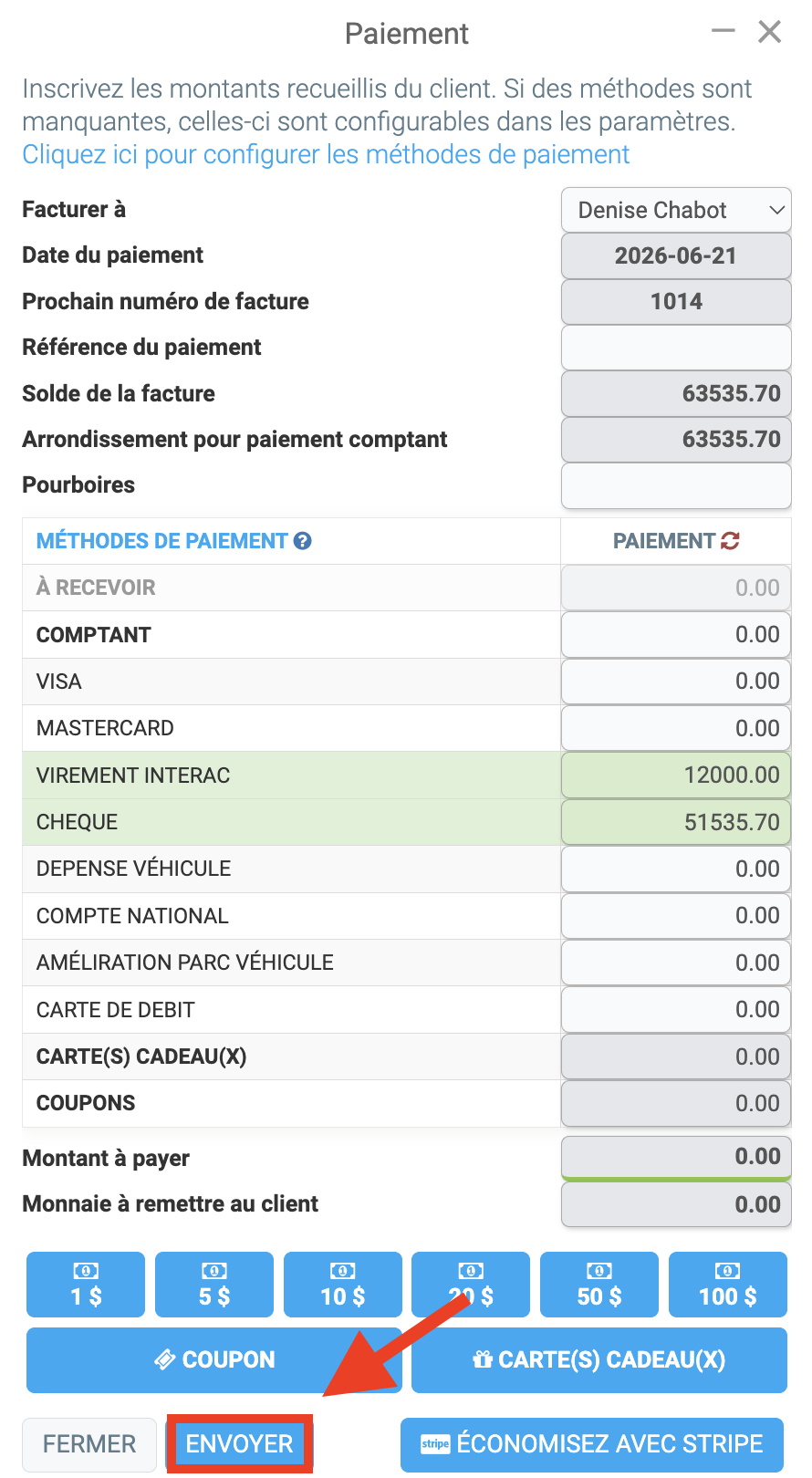Click ENVOYER to submit payment
The width and height of the screenshot is (812, 1478).
click(x=240, y=1443)
